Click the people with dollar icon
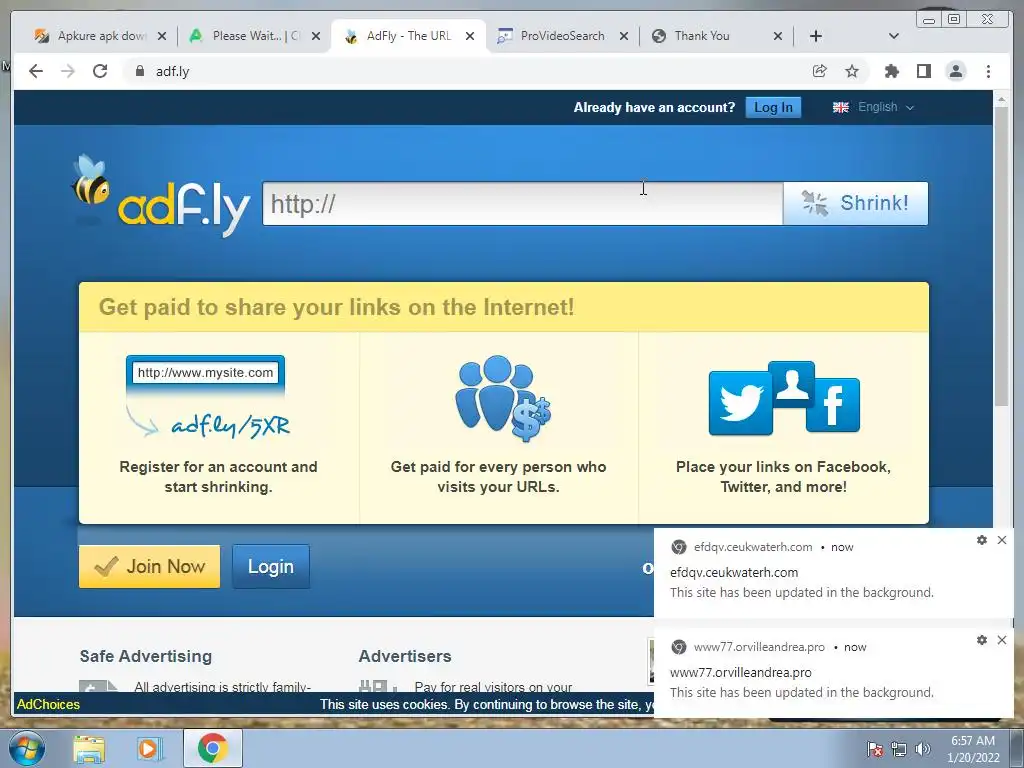 coord(503,398)
